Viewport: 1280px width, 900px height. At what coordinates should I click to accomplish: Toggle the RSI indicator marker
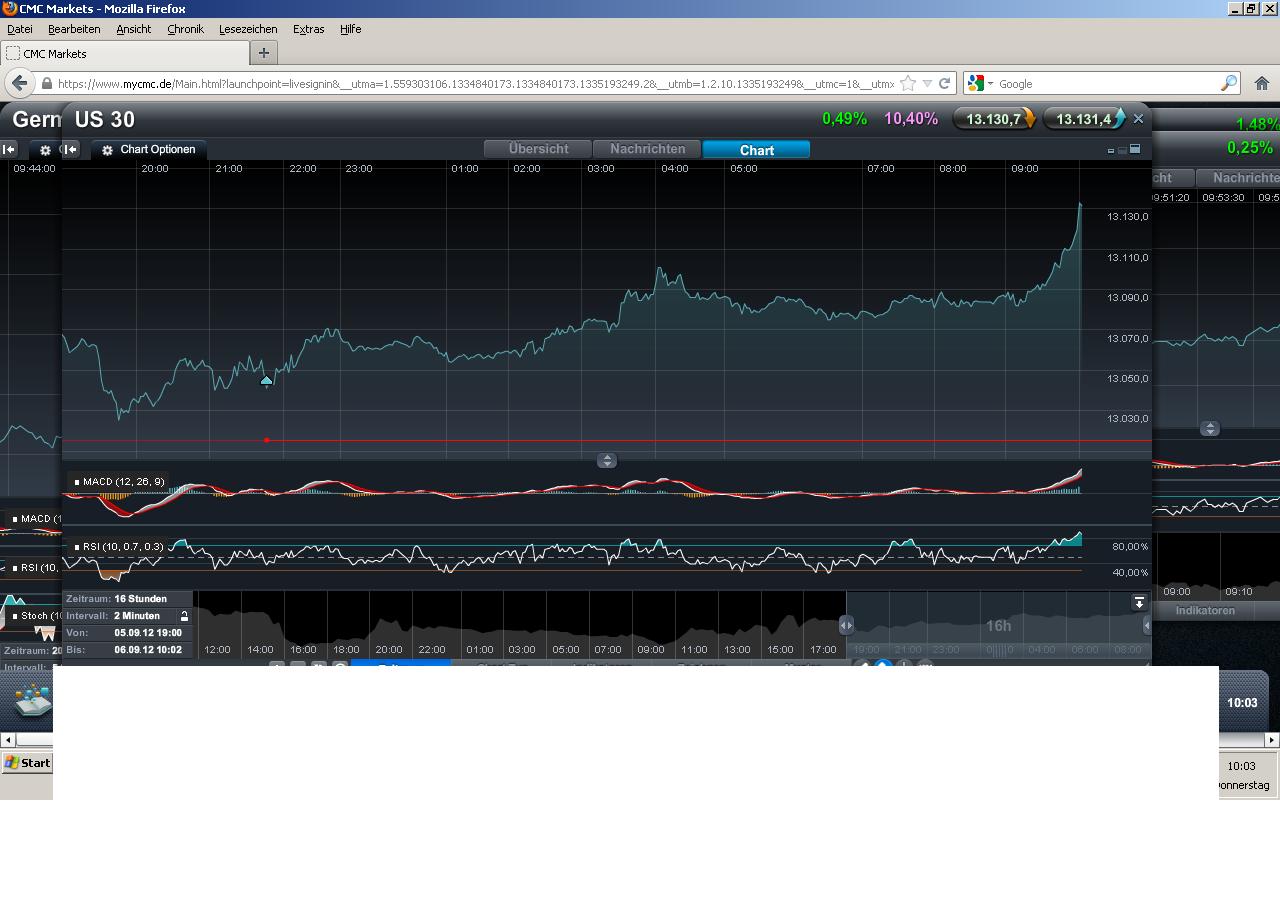pos(77,547)
